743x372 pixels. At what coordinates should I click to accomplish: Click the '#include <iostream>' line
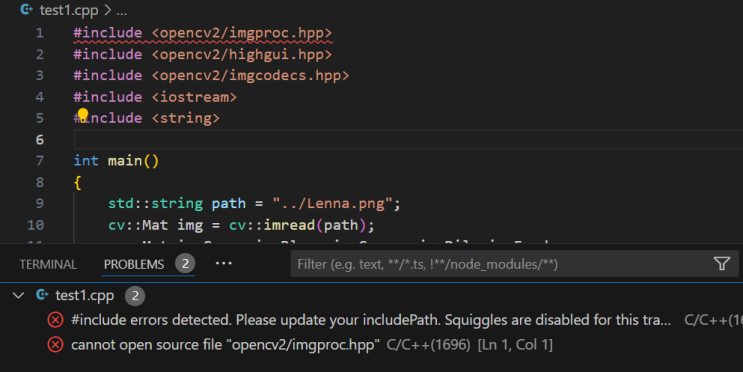(x=155, y=97)
